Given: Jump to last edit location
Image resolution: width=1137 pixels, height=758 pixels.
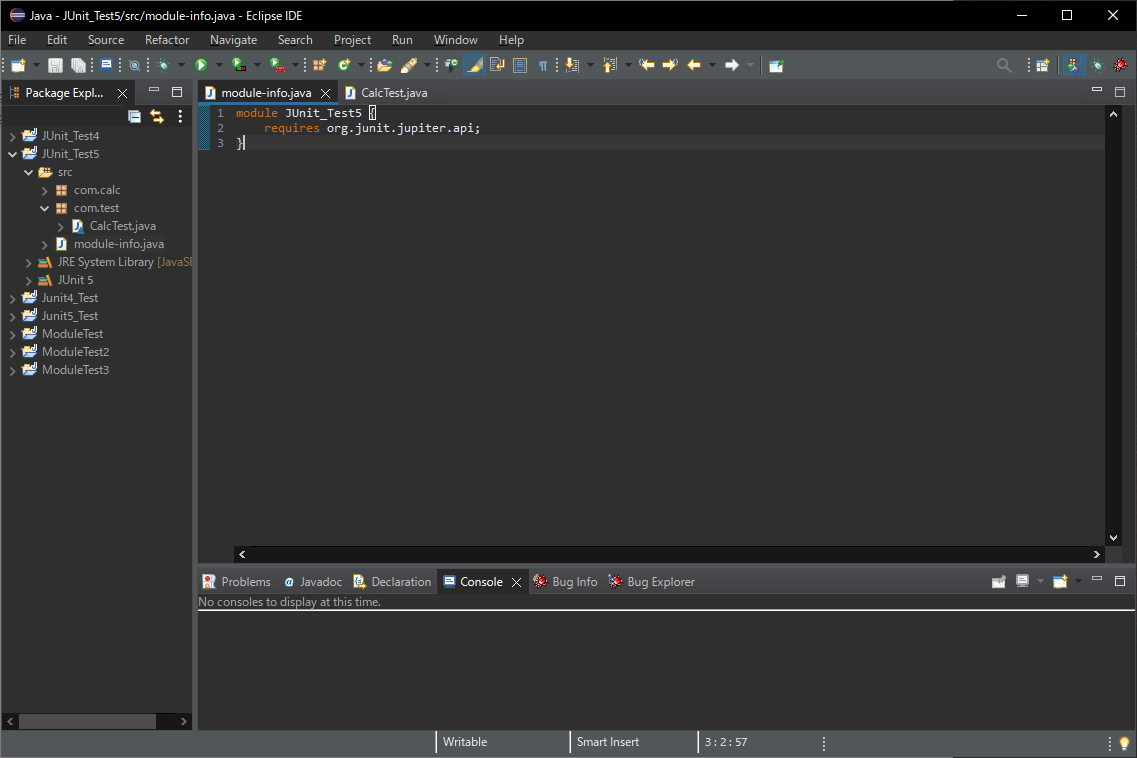Looking at the screenshot, I should tap(646, 65).
